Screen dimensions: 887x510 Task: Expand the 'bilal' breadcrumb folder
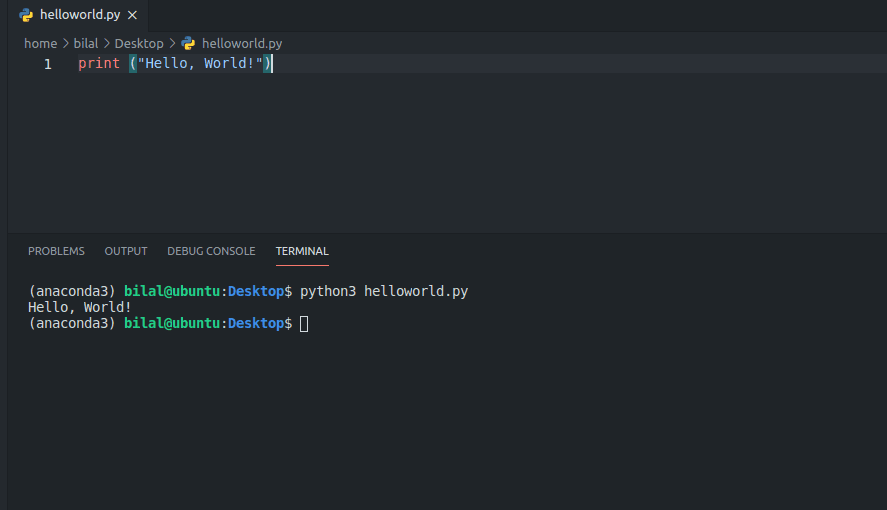pos(86,44)
